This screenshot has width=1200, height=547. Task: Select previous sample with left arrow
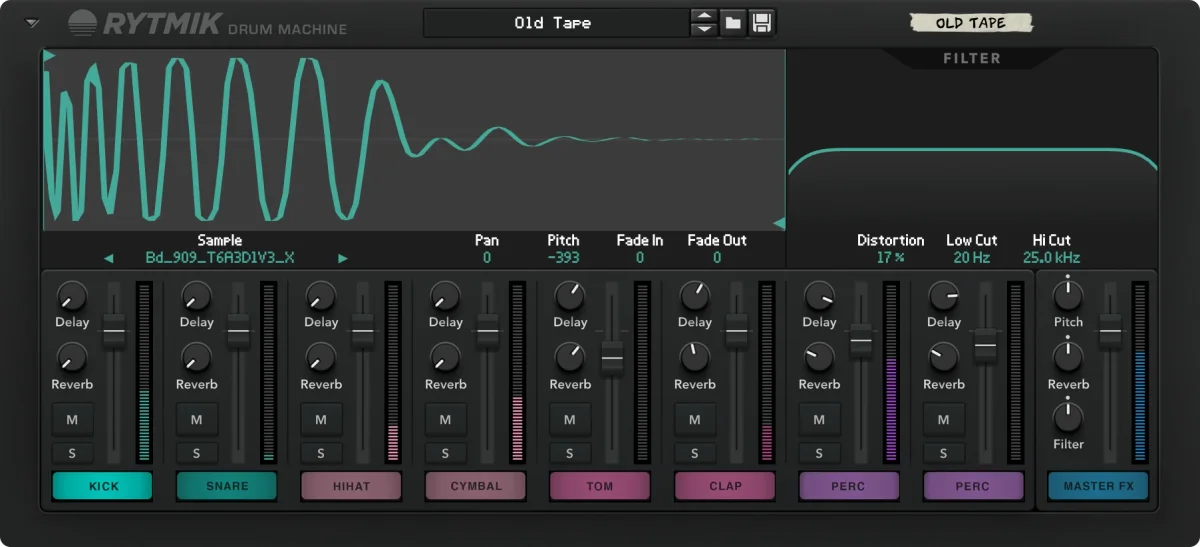point(108,258)
